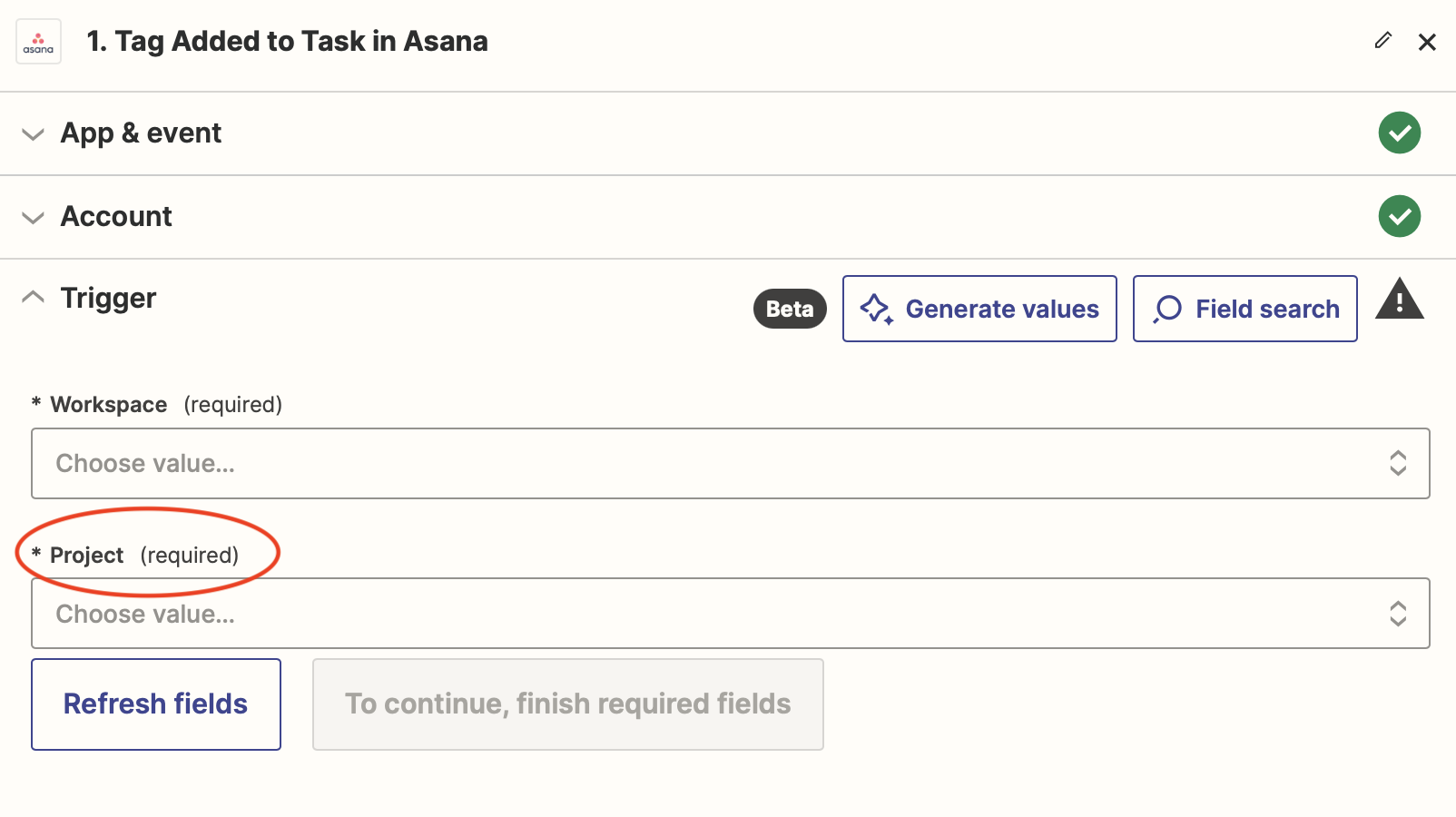Click the Field search button label

coord(1267,309)
